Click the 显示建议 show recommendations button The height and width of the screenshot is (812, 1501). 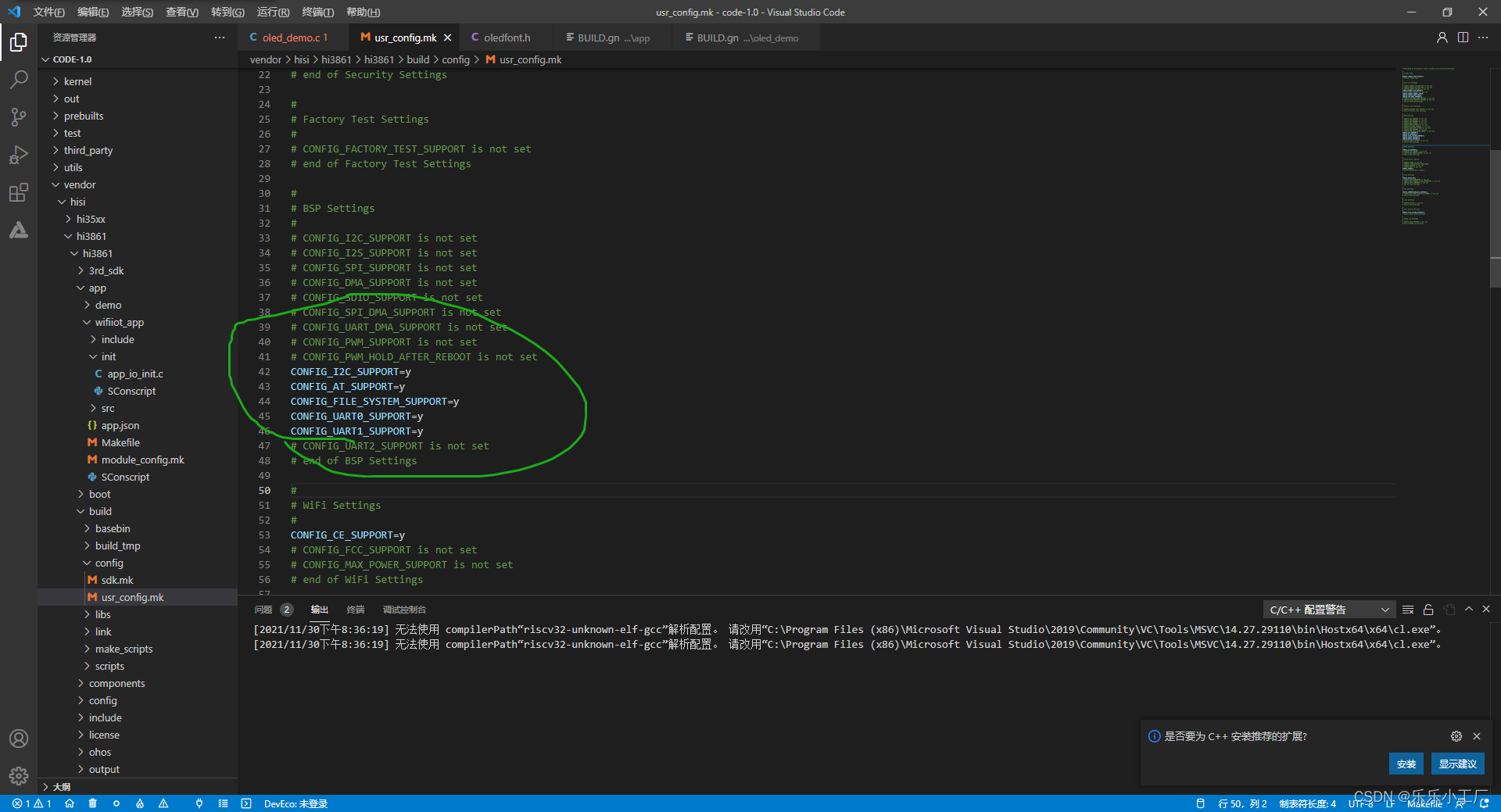tap(1458, 764)
